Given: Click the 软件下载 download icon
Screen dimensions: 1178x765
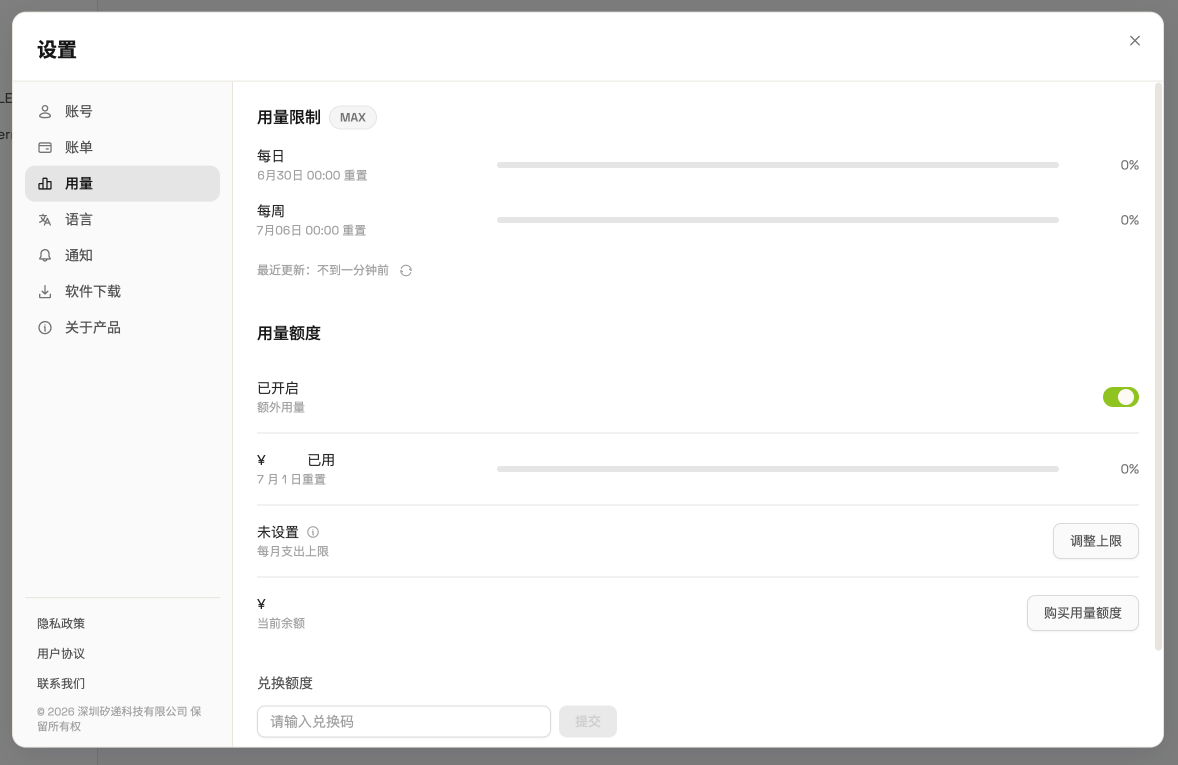Looking at the screenshot, I should [x=45, y=292].
